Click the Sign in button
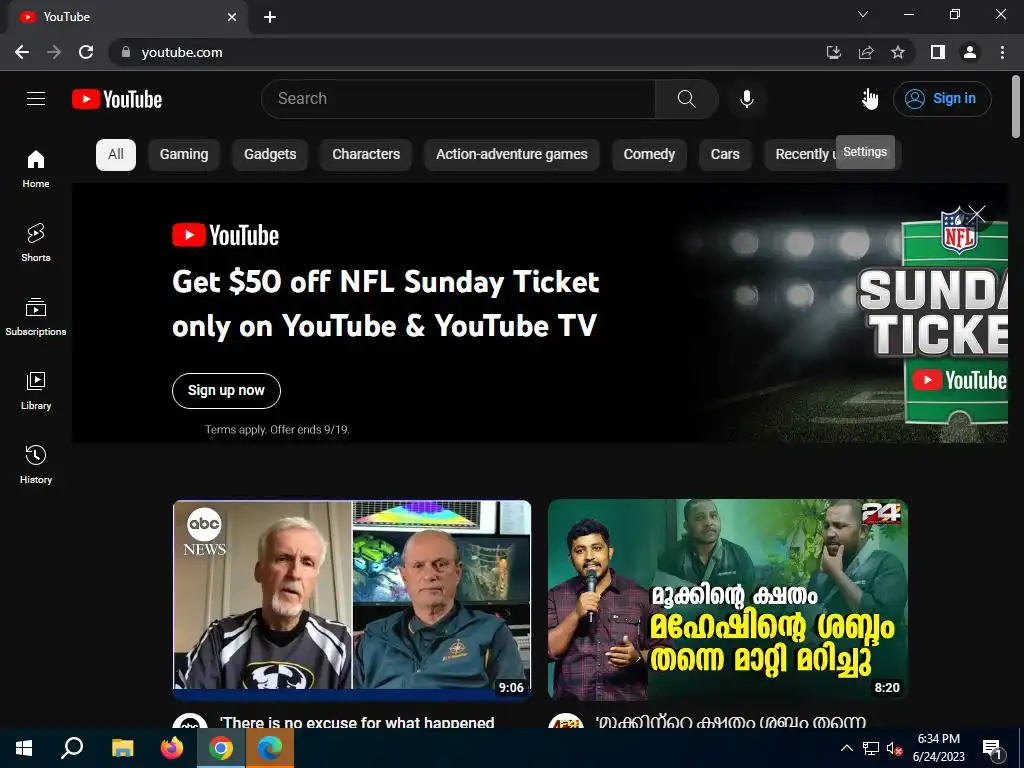 pos(942,99)
